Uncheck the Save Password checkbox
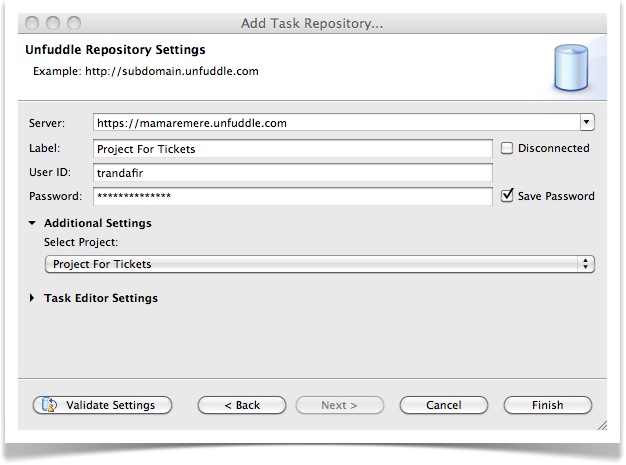 coord(507,196)
